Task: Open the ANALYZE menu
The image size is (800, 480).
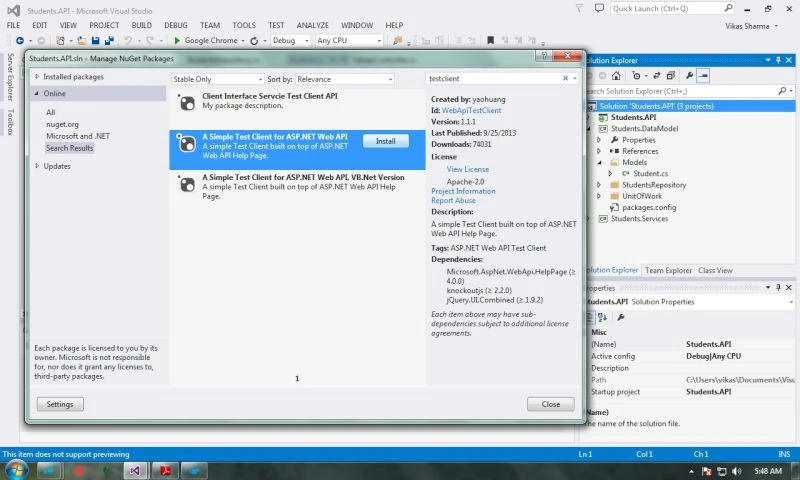Action: (312, 25)
